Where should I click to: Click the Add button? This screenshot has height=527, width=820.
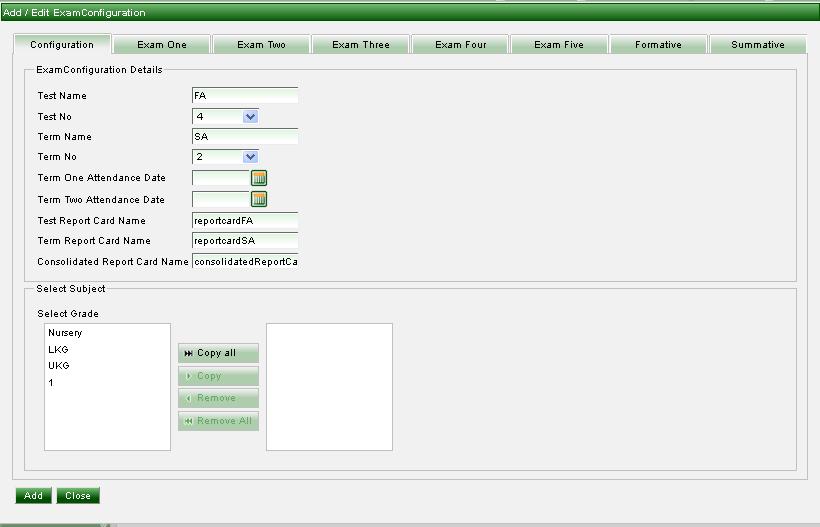point(33,496)
